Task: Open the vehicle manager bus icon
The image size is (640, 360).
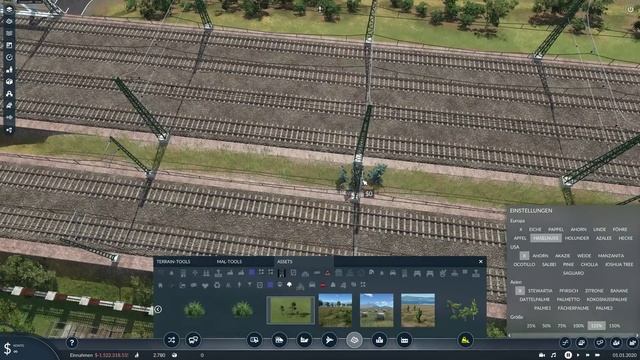Action: point(193,340)
